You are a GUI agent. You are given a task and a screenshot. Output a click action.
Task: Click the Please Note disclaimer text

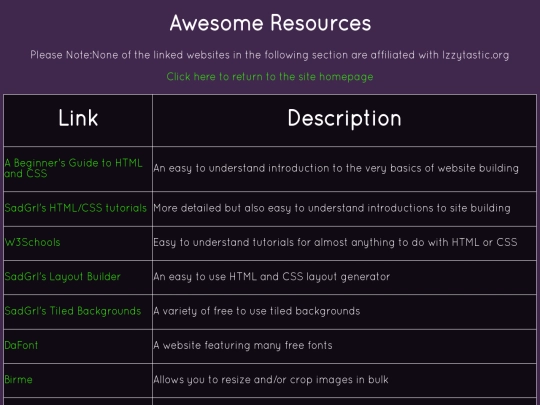(x=270, y=55)
